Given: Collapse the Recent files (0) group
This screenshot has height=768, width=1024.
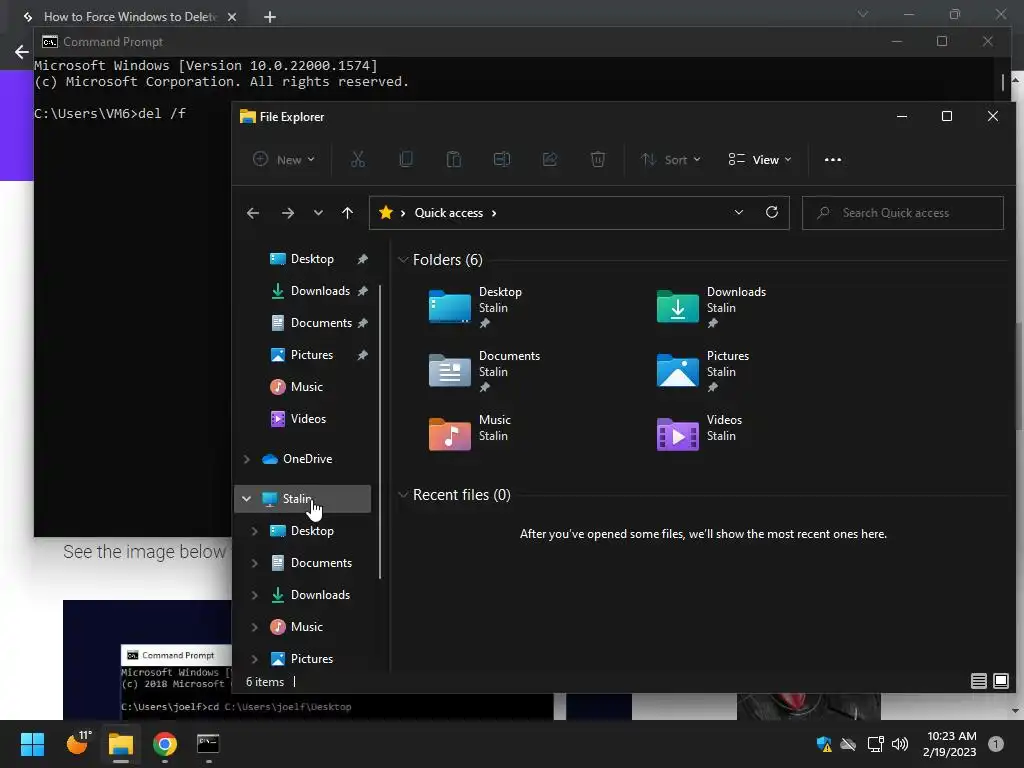Looking at the screenshot, I should click(403, 495).
